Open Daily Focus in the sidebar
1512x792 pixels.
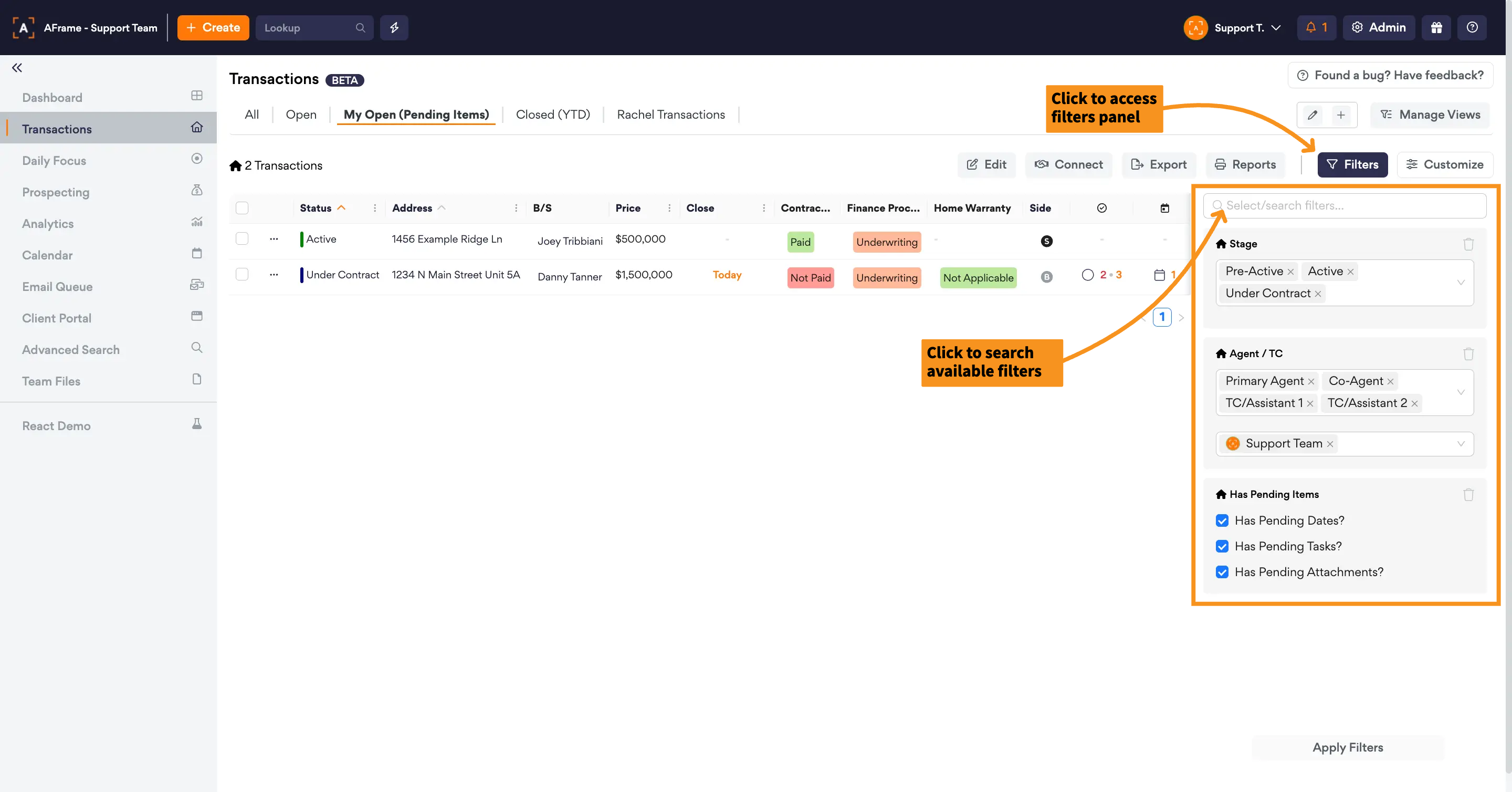pos(54,160)
